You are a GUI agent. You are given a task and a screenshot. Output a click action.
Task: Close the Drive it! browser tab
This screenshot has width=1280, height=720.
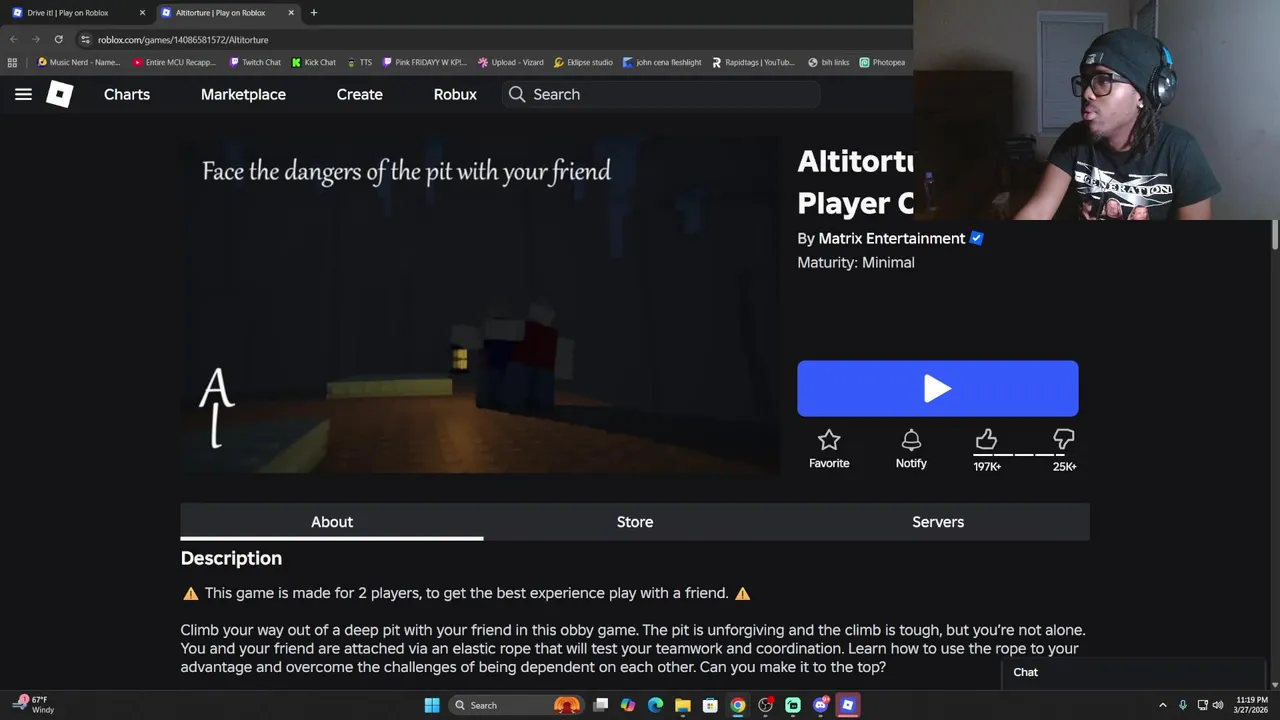[x=142, y=13]
